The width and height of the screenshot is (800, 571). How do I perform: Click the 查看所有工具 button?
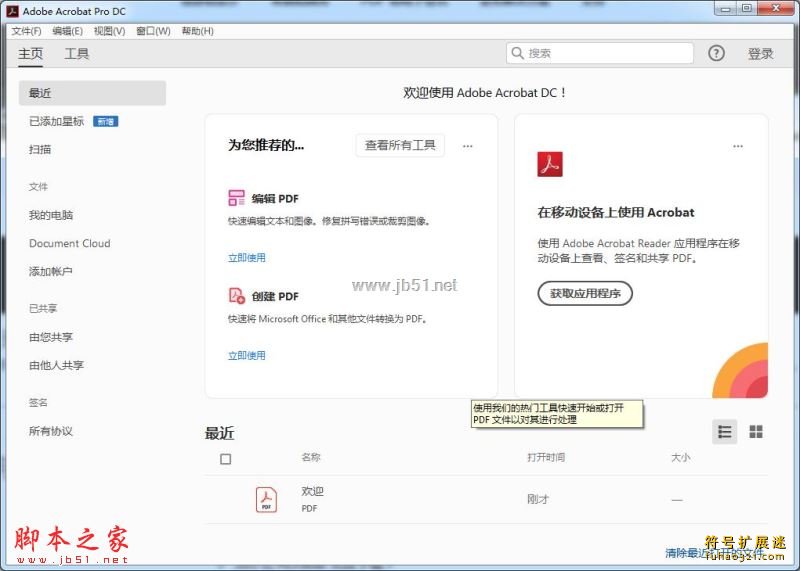click(400, 145)
